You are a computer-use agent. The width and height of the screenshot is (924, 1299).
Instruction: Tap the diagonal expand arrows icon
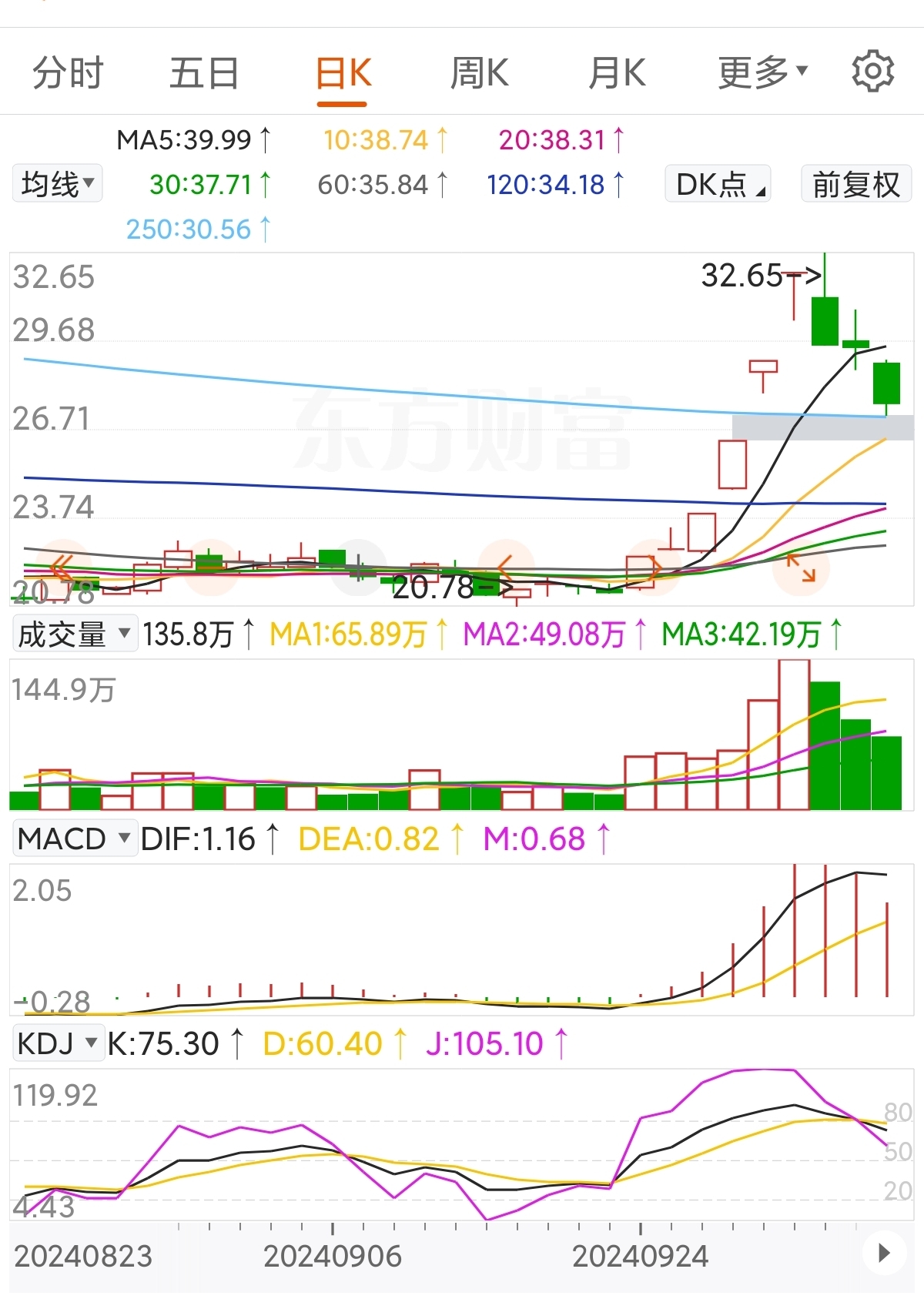point(801,568)
